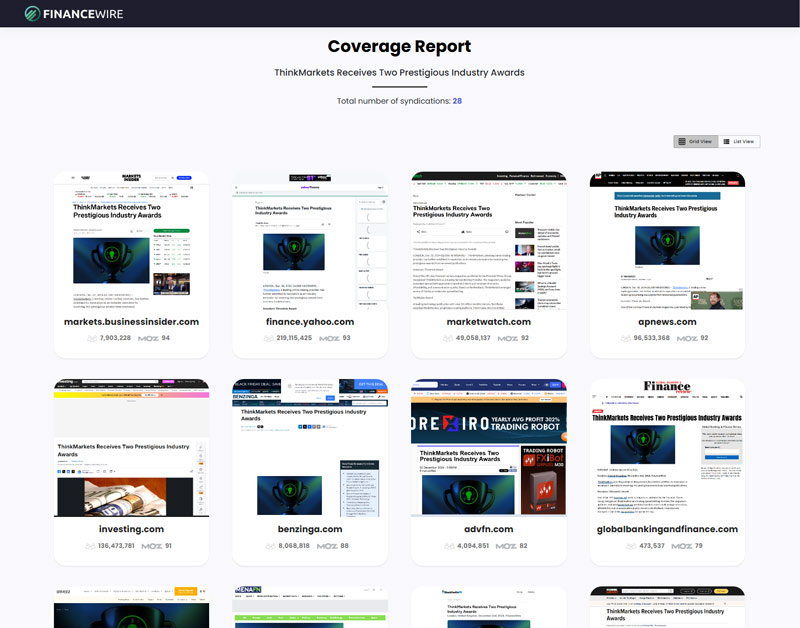Click the syndication count "28"
The height and width of the screenshot is (628, 800).
coord(457,101)
